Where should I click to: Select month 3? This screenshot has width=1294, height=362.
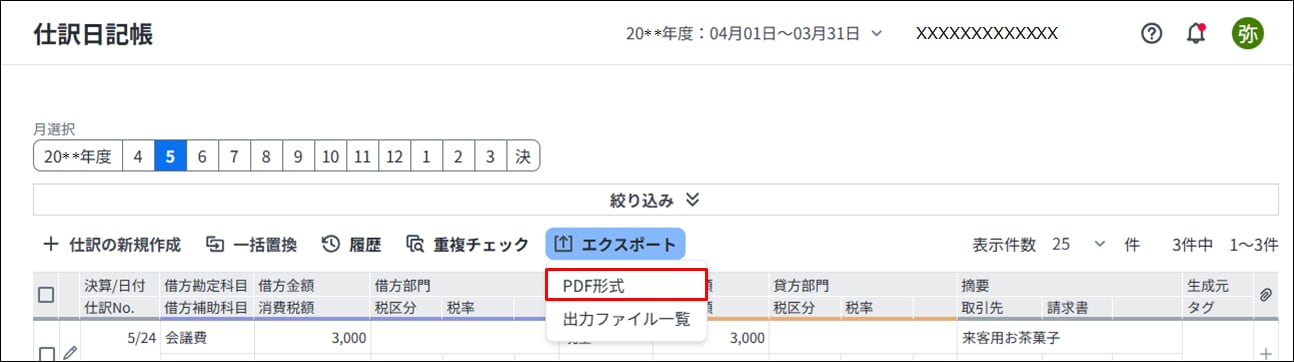tap(490, 156)
